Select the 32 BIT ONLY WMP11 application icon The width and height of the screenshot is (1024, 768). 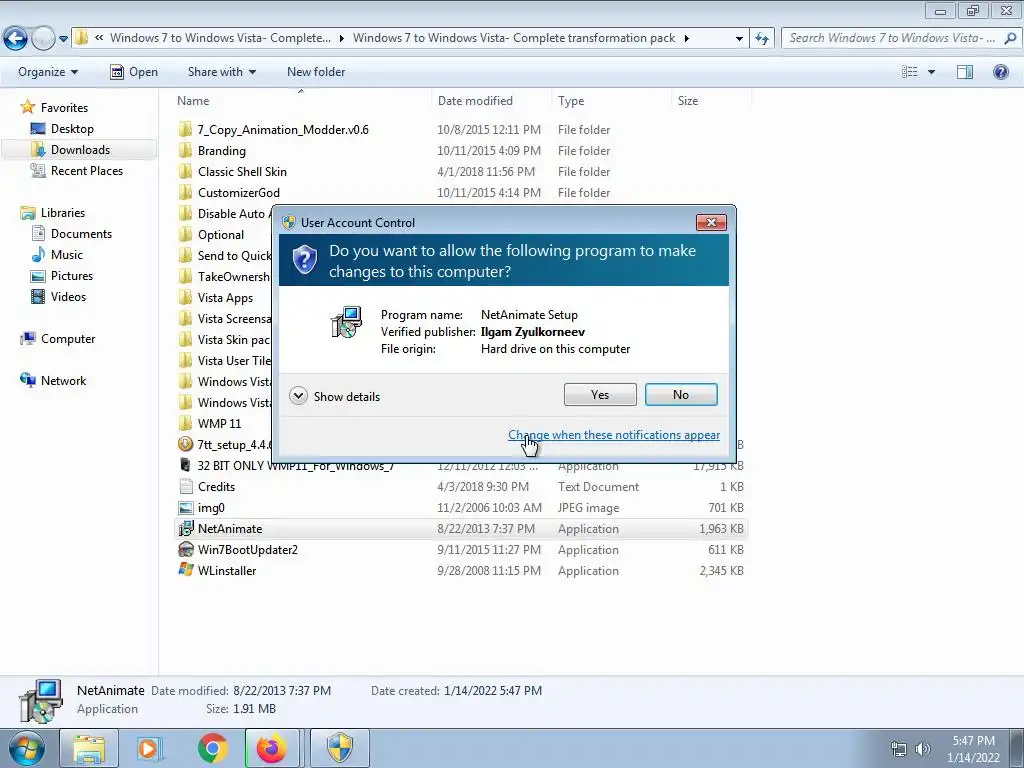tap(185, 465)
